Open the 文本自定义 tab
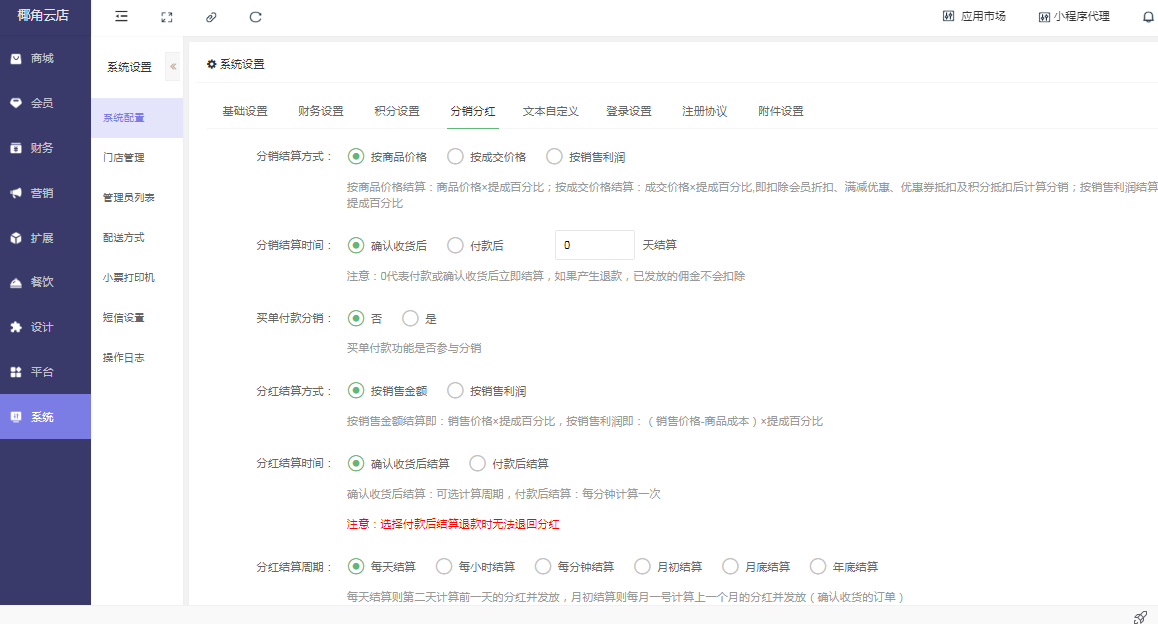Image resolution: width=1158 pixels, height=624 pixels. coord(550,112)
